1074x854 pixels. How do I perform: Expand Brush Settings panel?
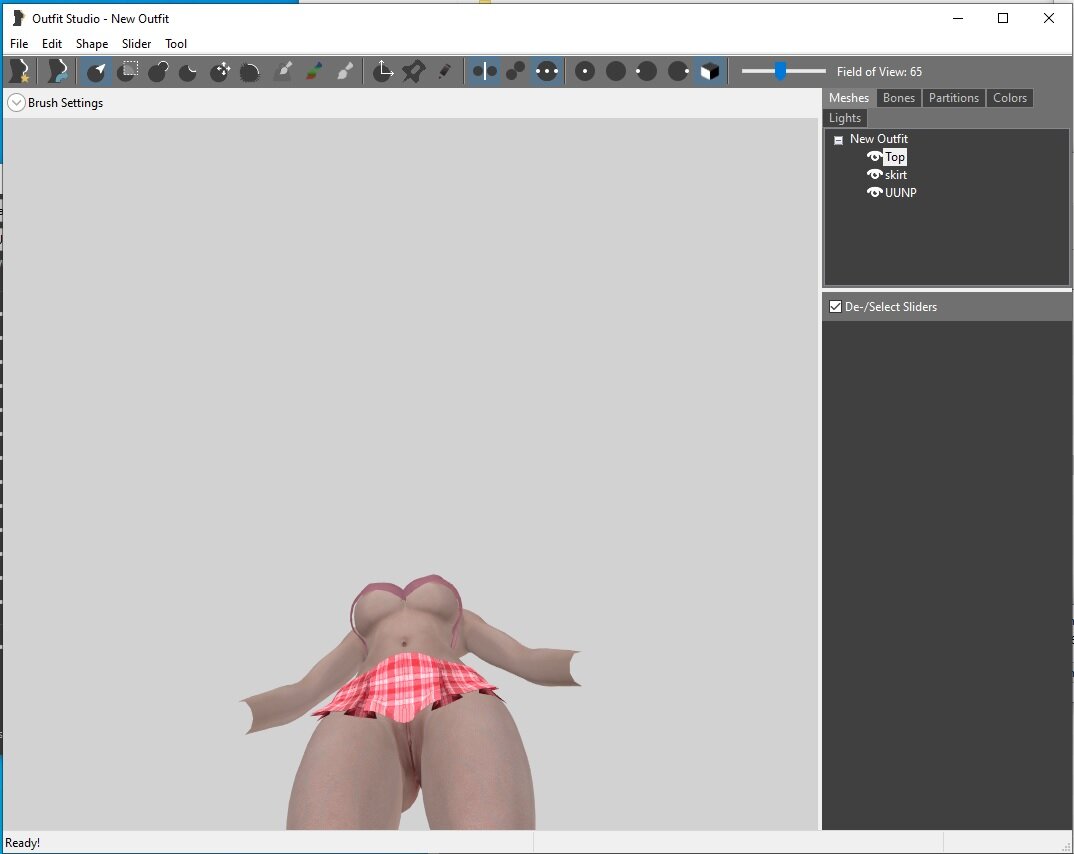click(16, 103)
